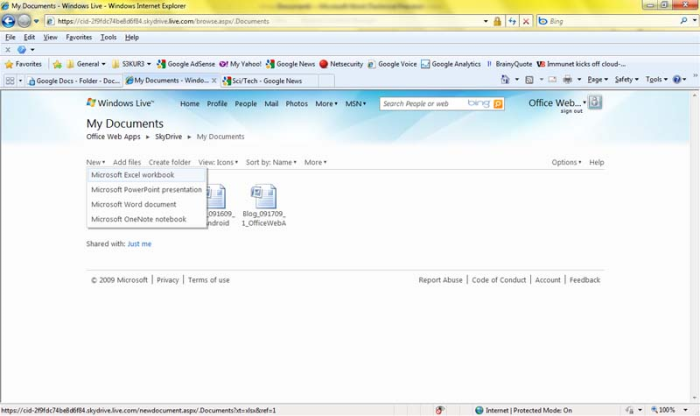Choose Microsoft Excel workbook

[x=147, y=175]
